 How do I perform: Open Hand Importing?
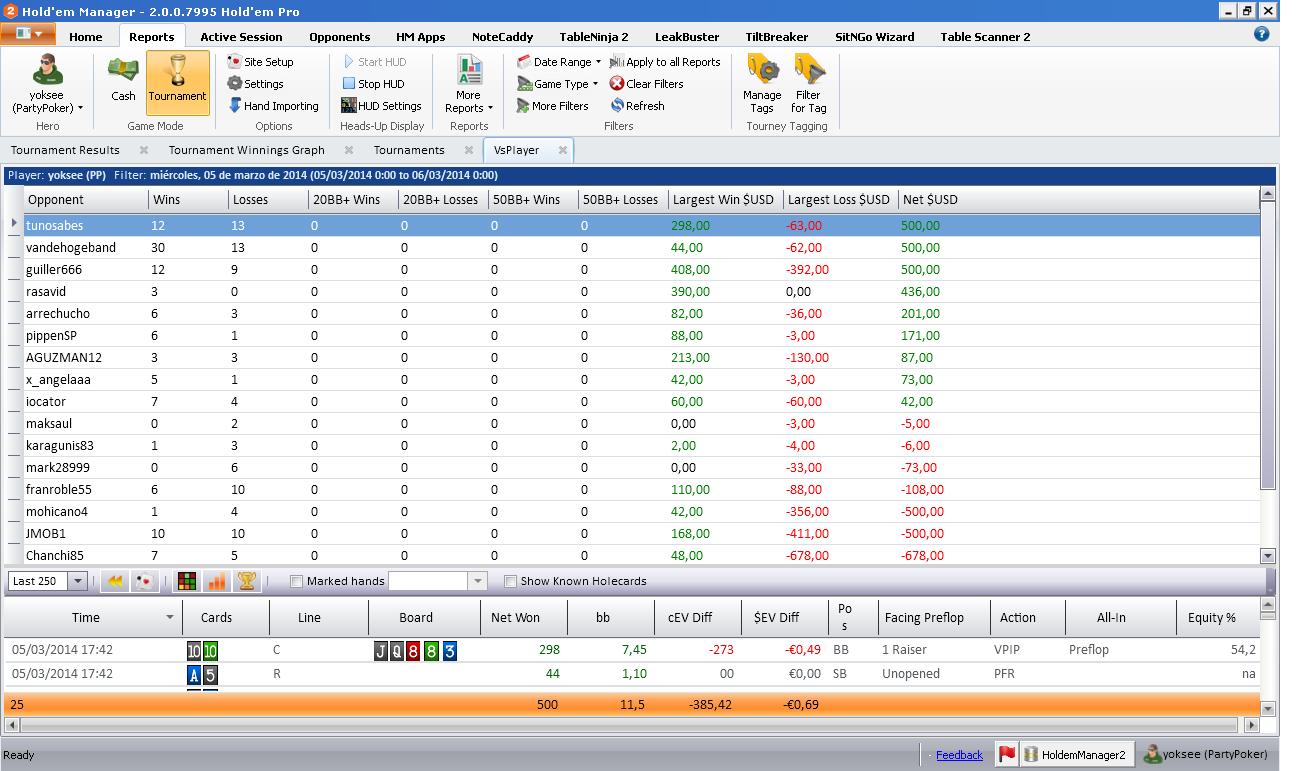click(x=272, y=106)
